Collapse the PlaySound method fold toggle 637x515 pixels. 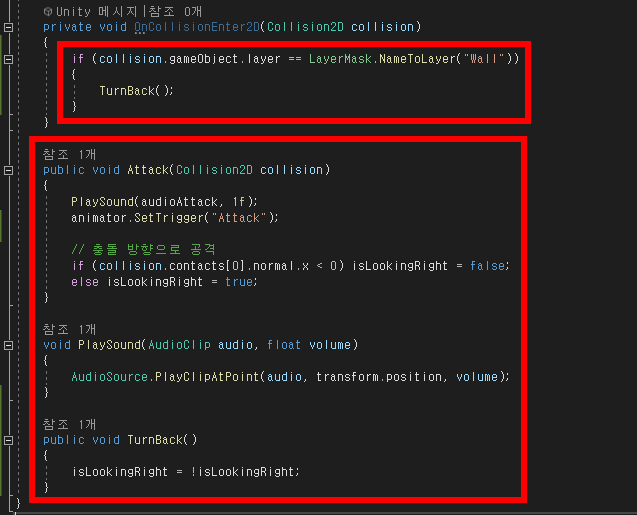click(x=9, y=345)
